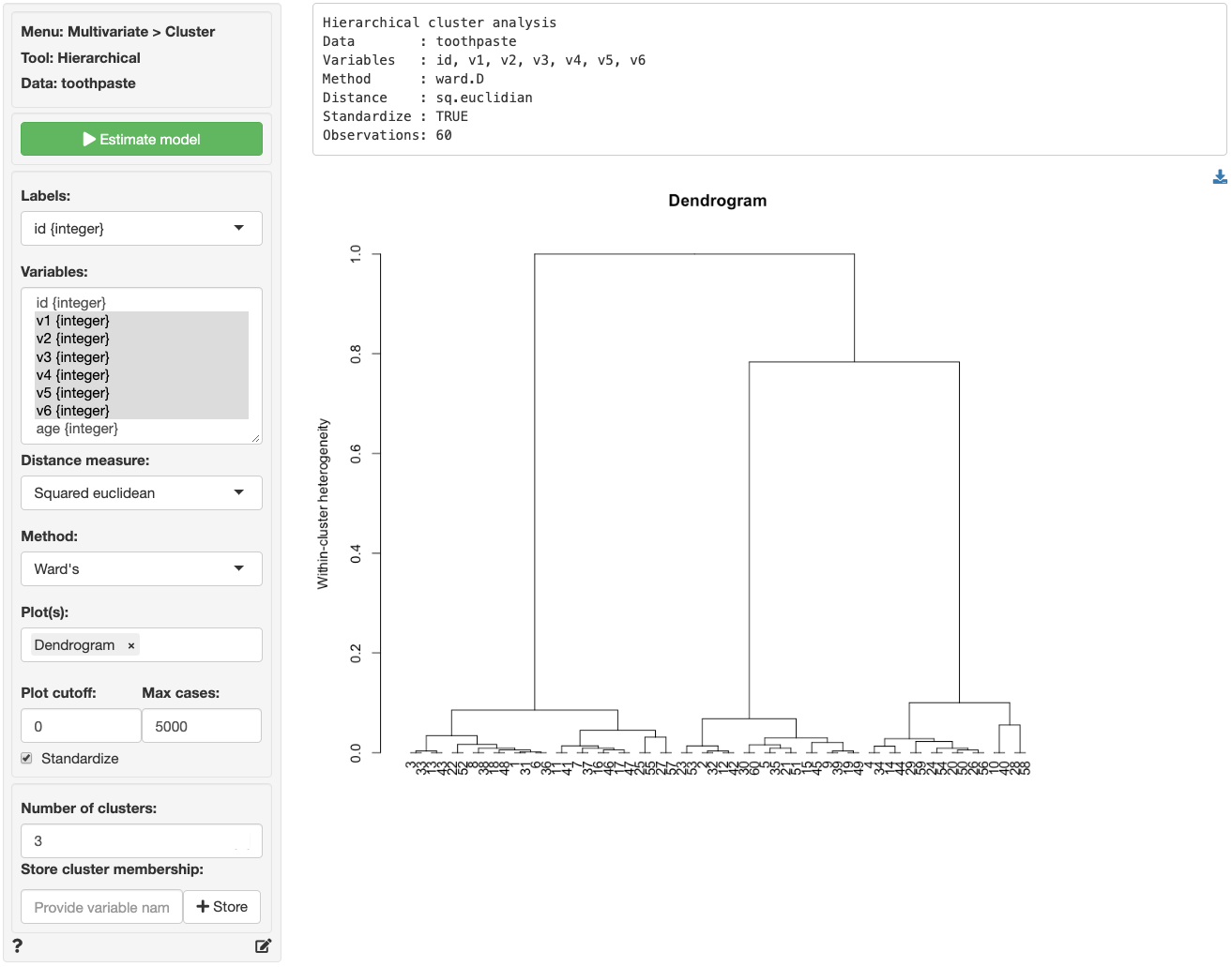Expand the Distance measure dropdown
Viewport: 1232px width, 967px height.
(141, 493)
